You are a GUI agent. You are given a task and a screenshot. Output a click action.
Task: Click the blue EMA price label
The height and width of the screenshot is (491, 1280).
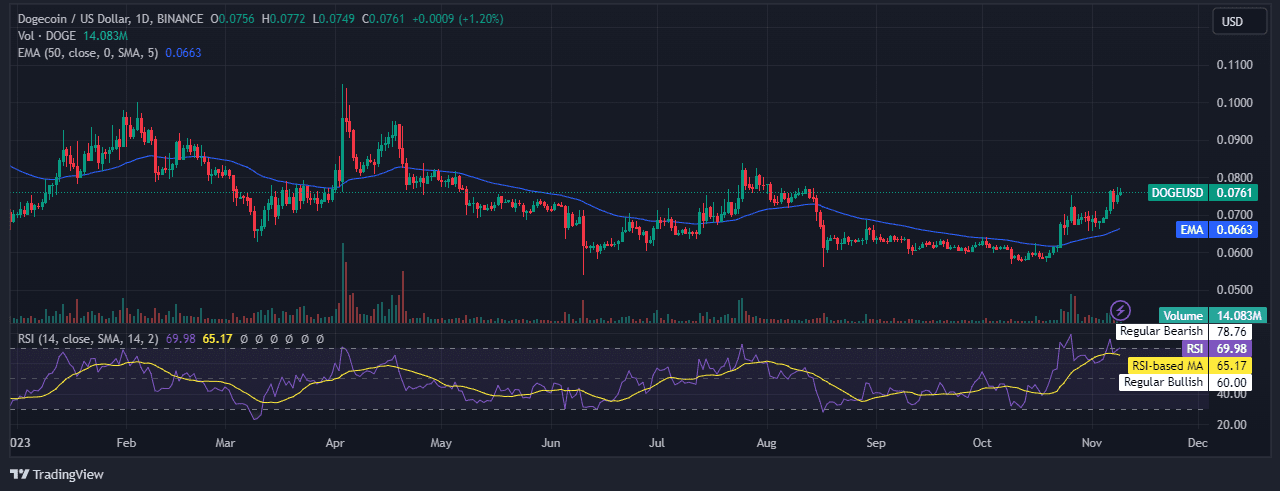coord(1191,229)
